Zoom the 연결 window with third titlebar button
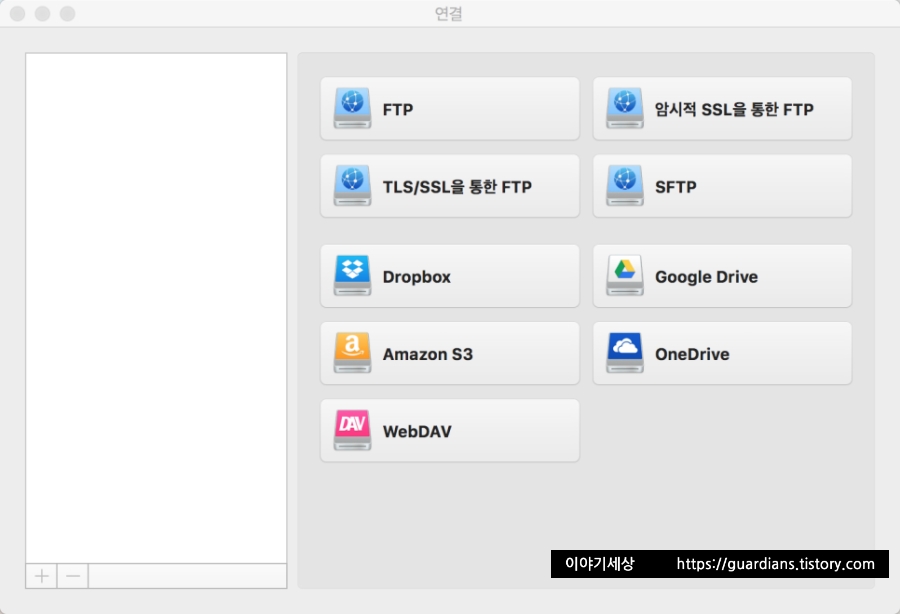This screenshot has width=900, height=614. [x=68, y=13]
